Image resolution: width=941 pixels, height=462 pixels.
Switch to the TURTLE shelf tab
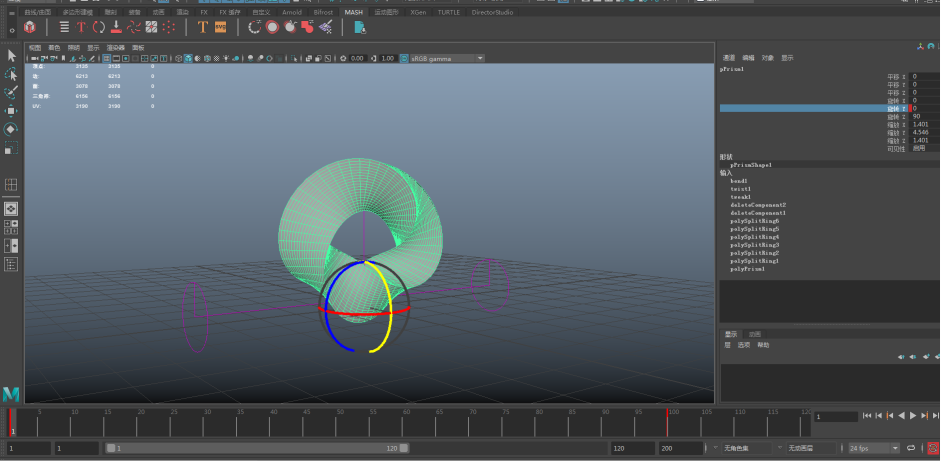point(449,12)
